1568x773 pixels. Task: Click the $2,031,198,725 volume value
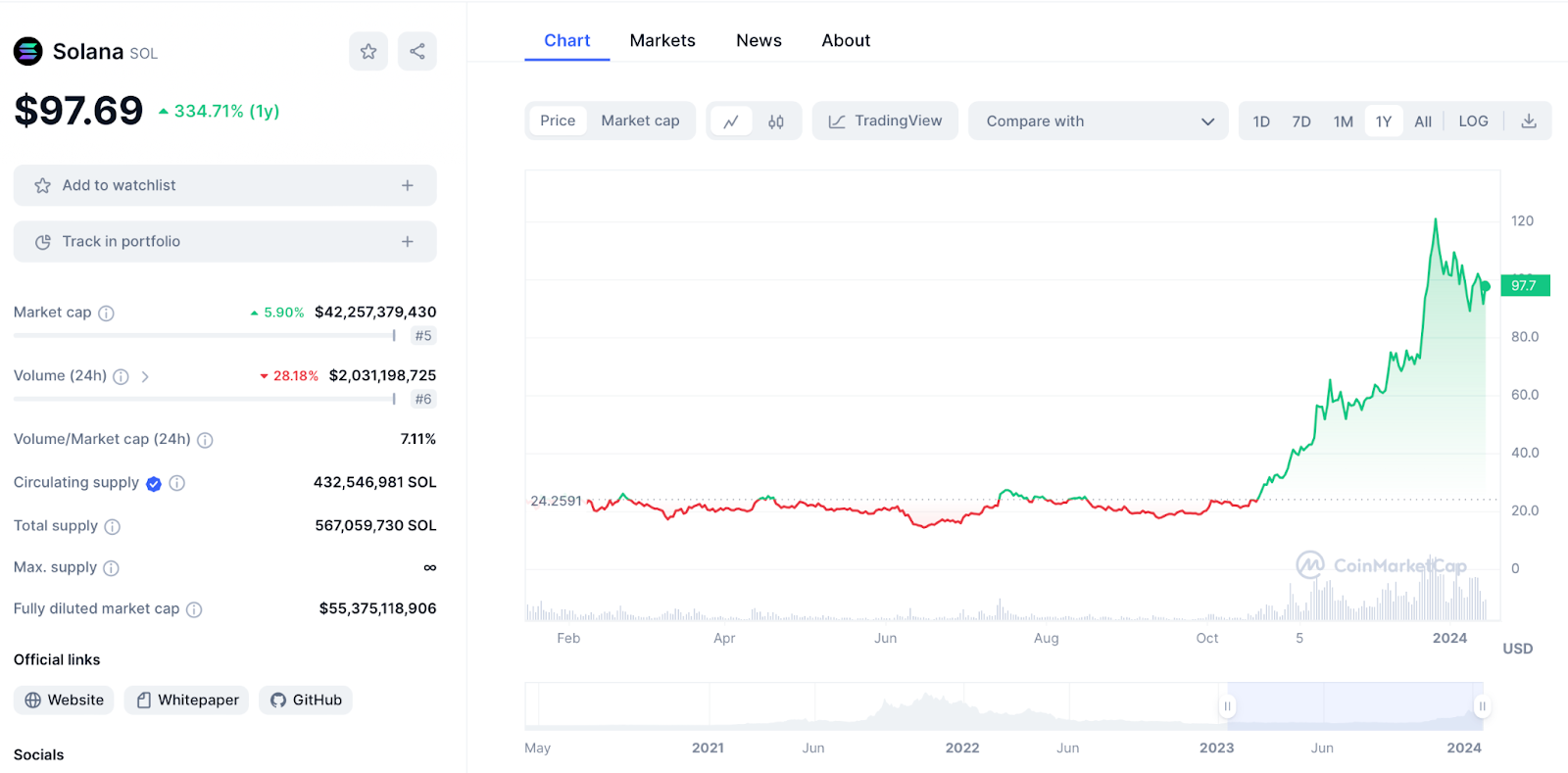pos(382,375)
